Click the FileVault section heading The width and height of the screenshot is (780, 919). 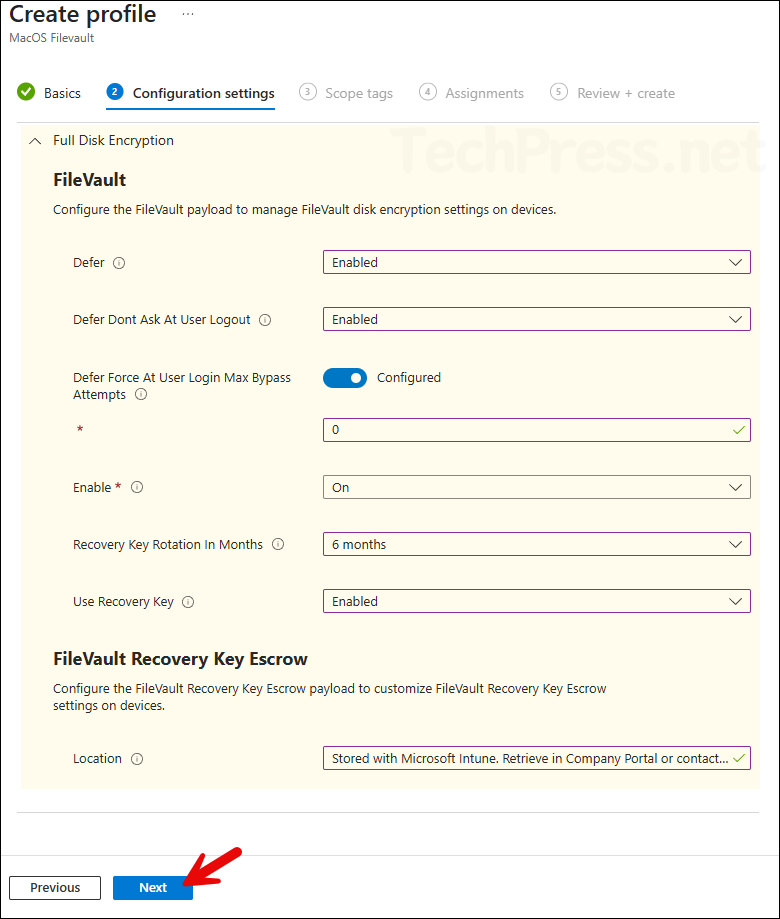click(90, 179)
